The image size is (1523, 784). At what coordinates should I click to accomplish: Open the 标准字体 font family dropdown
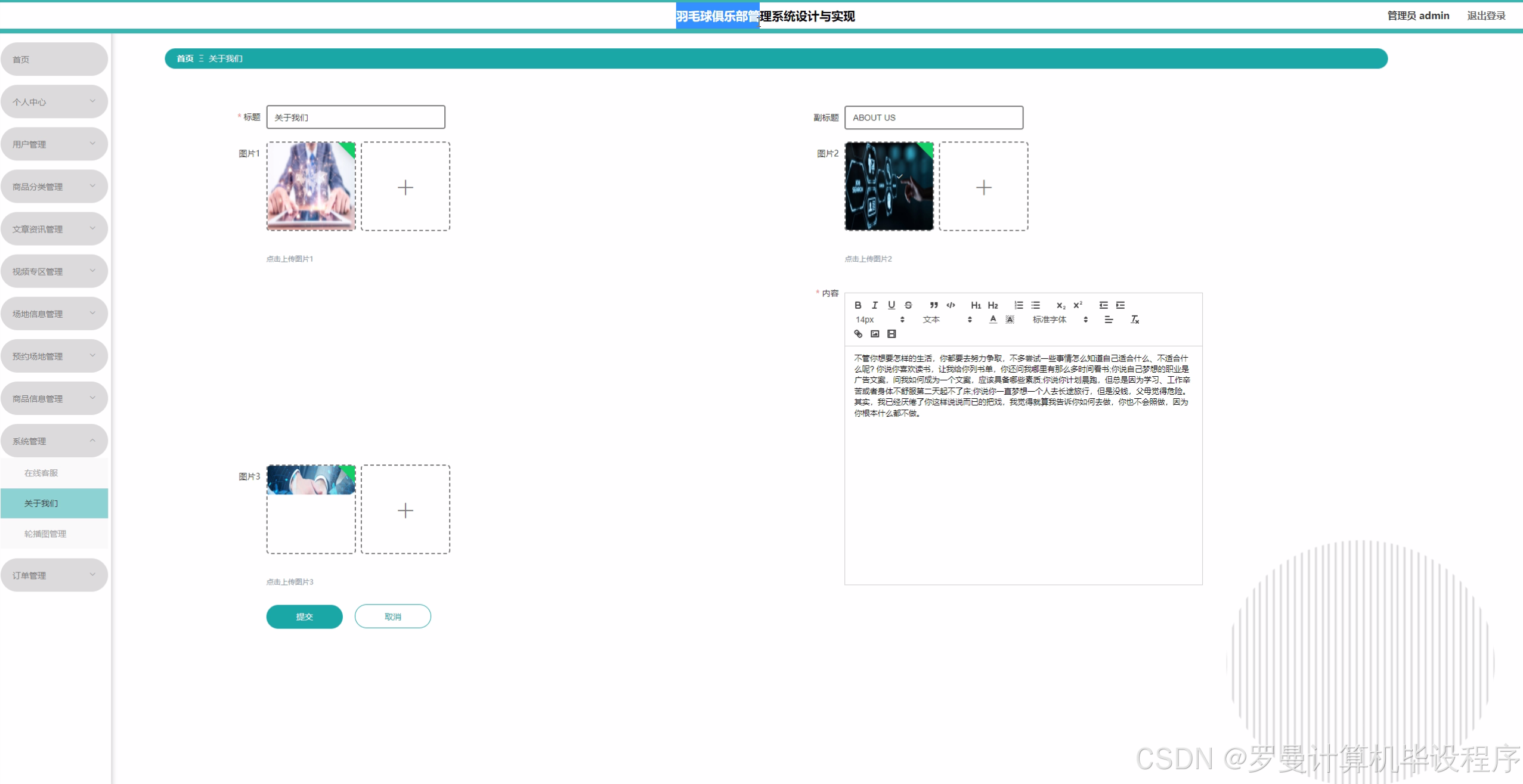coord(1060,320)
